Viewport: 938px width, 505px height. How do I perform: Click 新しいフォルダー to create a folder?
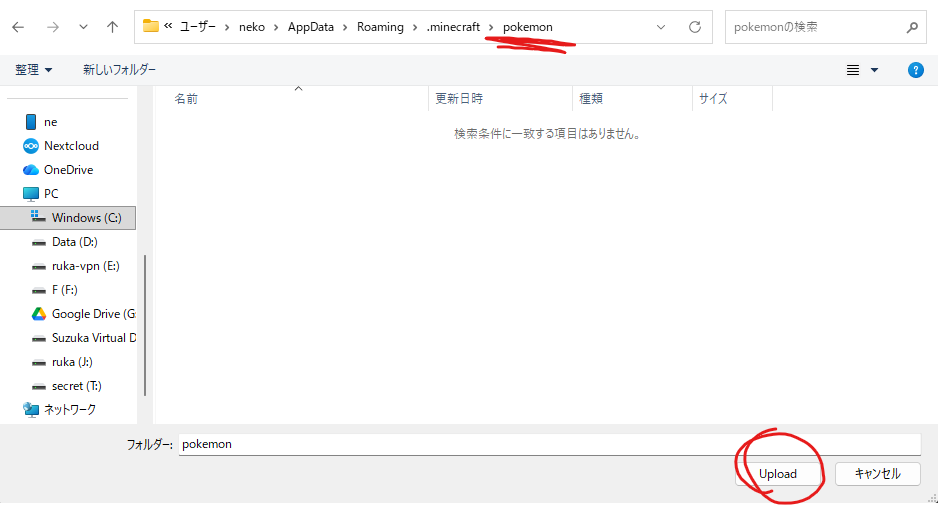(120, 70)
